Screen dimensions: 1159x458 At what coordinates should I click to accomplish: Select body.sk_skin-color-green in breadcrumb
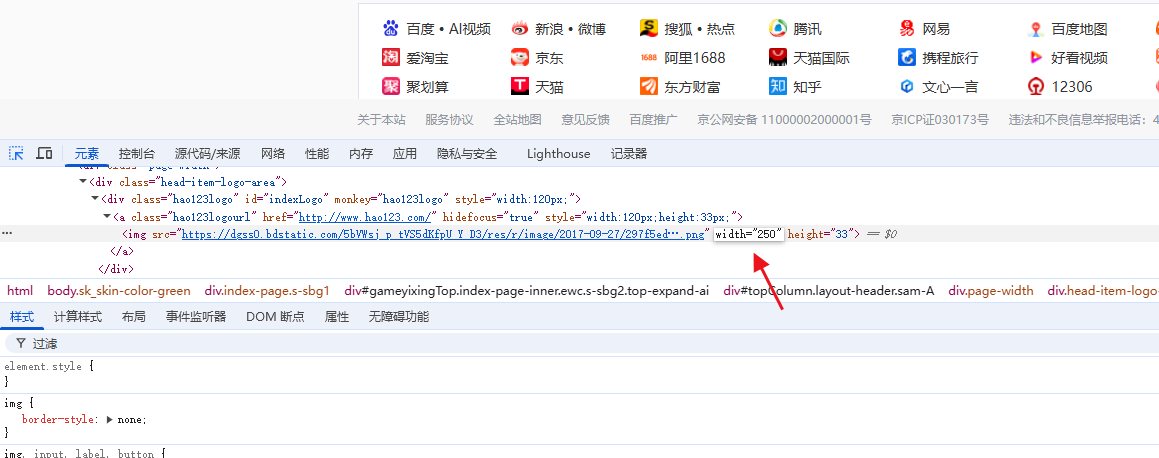[x=119, y=290]
